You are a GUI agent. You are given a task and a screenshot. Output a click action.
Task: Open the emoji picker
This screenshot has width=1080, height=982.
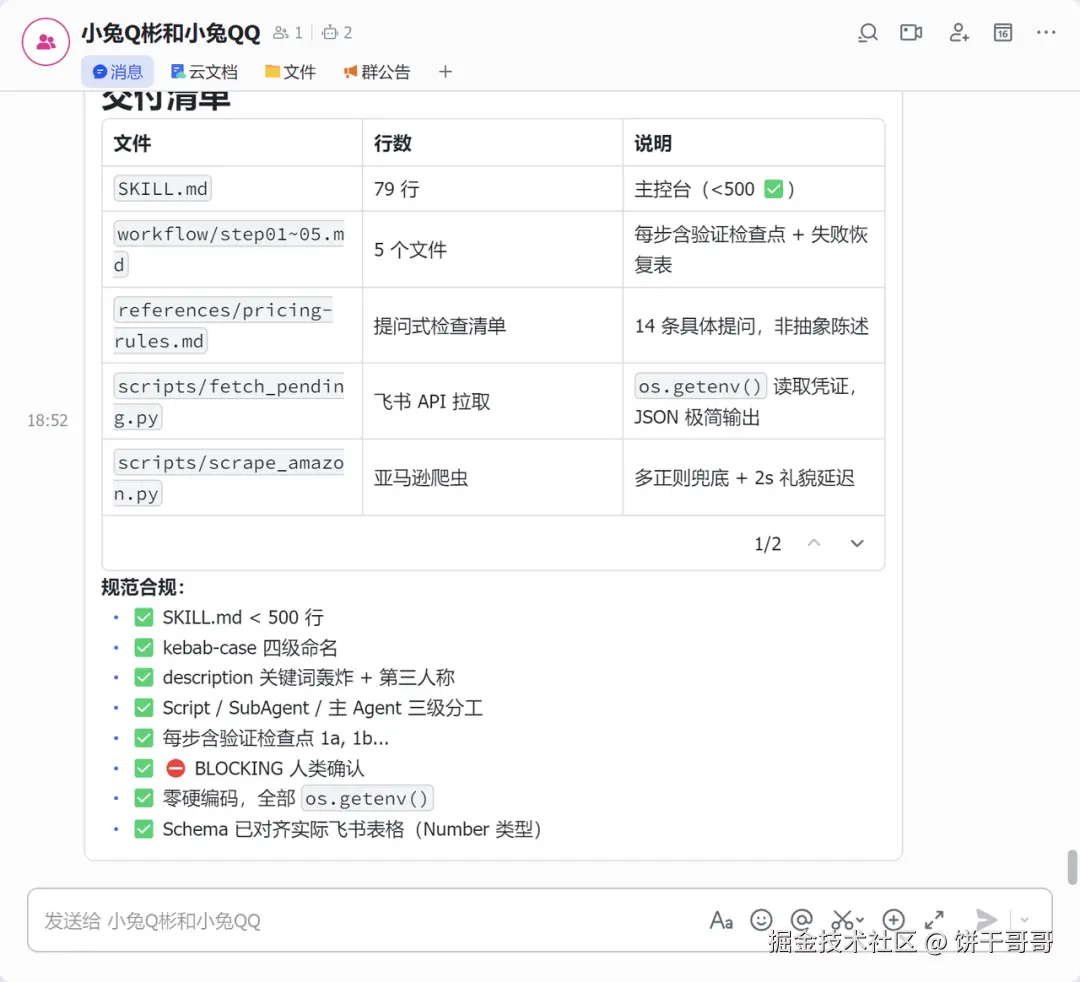tap(761, 920)
